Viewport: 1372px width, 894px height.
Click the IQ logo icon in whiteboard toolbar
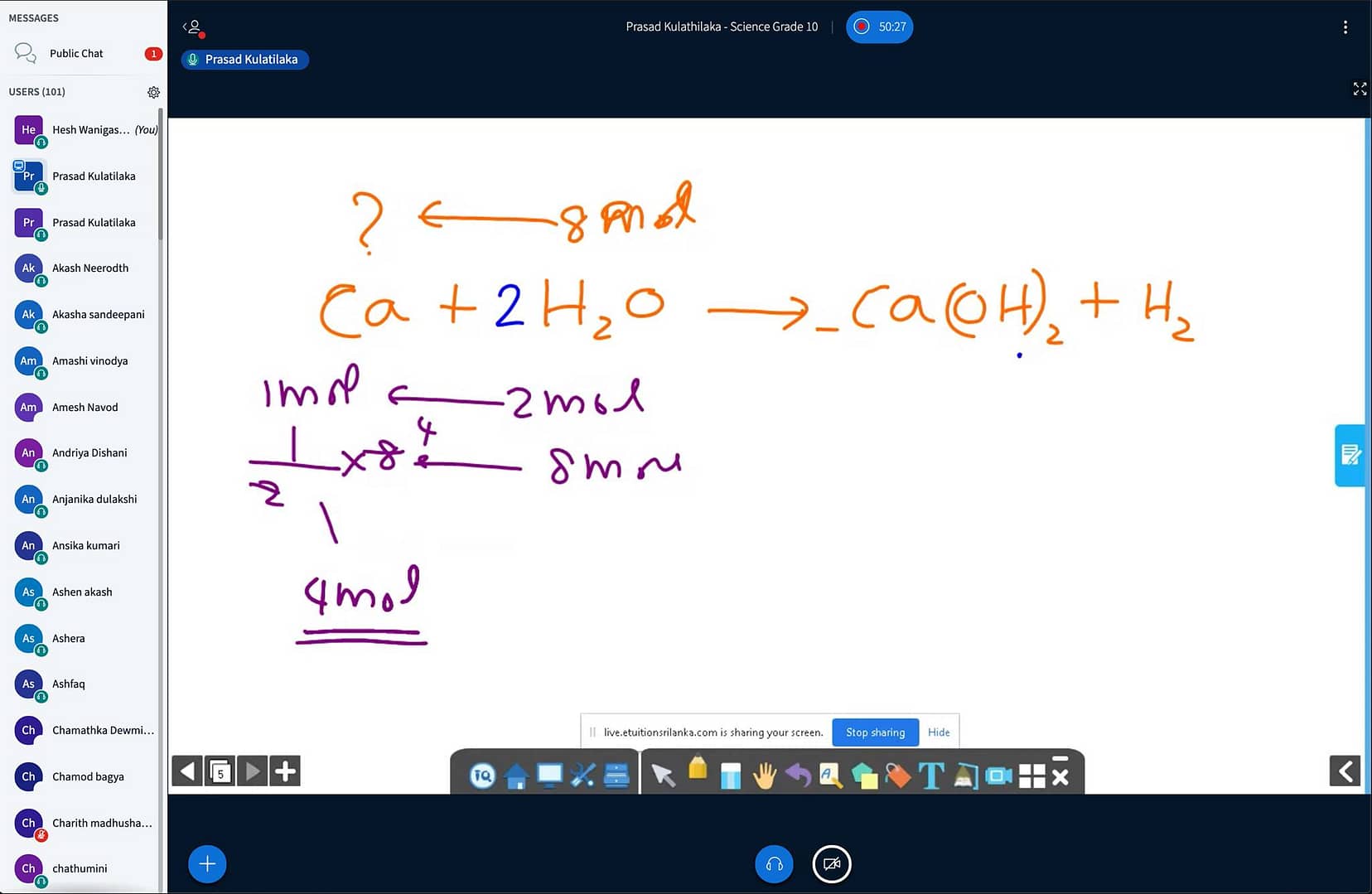coord(482,776)
